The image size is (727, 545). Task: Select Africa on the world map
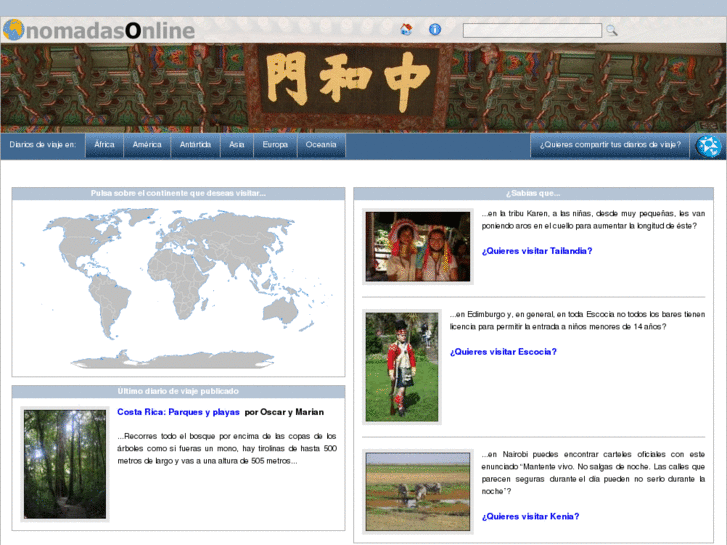coord(179,283)
